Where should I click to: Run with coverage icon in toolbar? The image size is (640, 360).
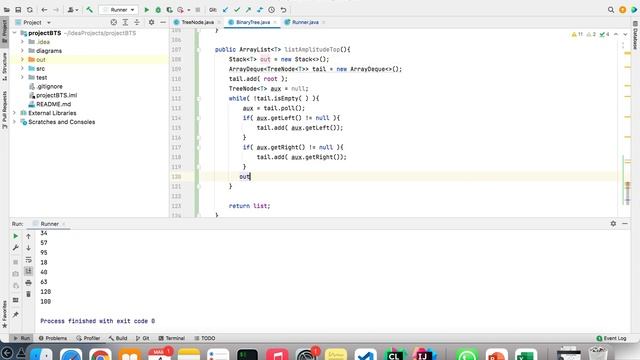(169, 10)
